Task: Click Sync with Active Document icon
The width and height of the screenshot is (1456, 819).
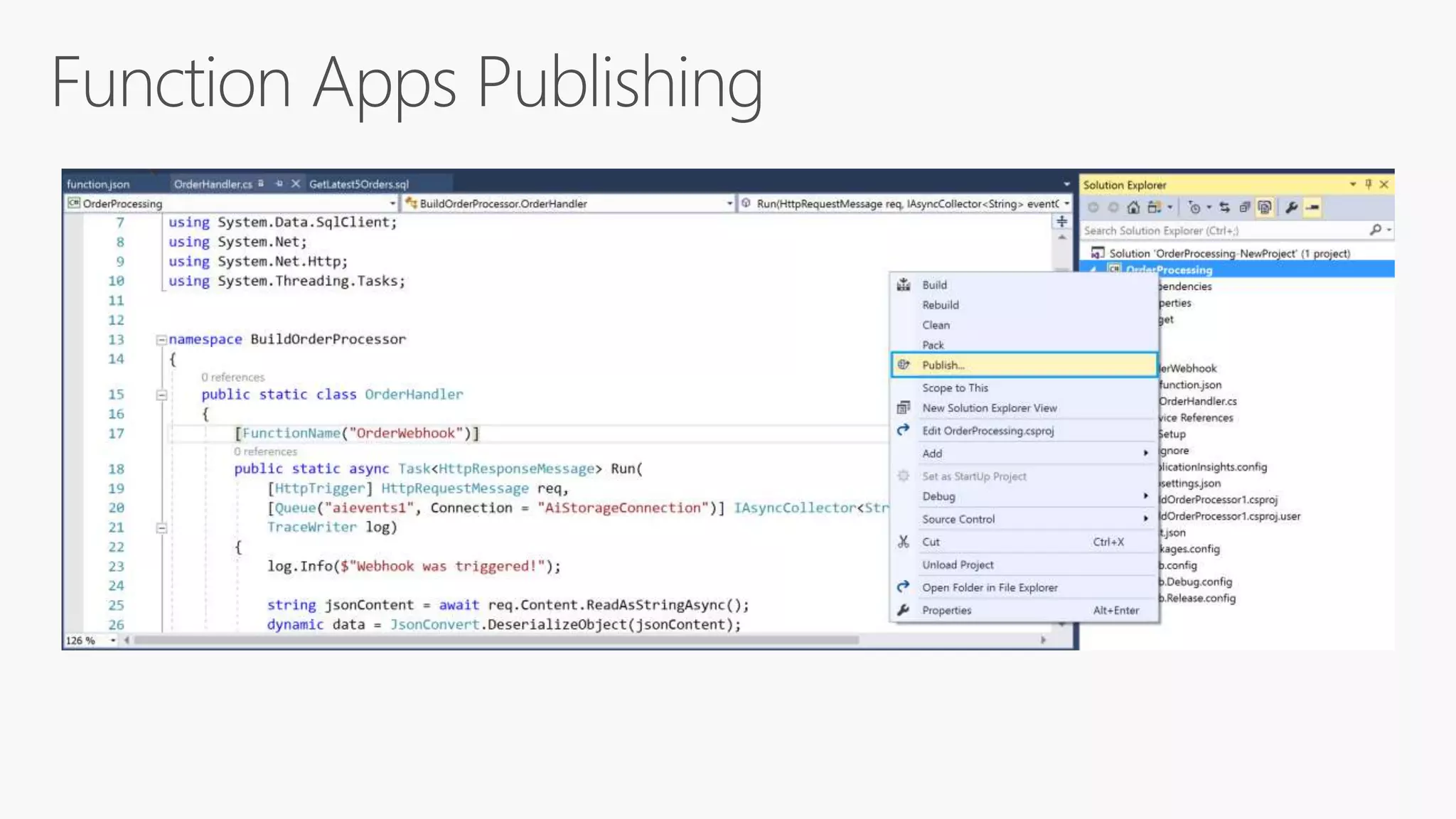Action: point(1224,208)
